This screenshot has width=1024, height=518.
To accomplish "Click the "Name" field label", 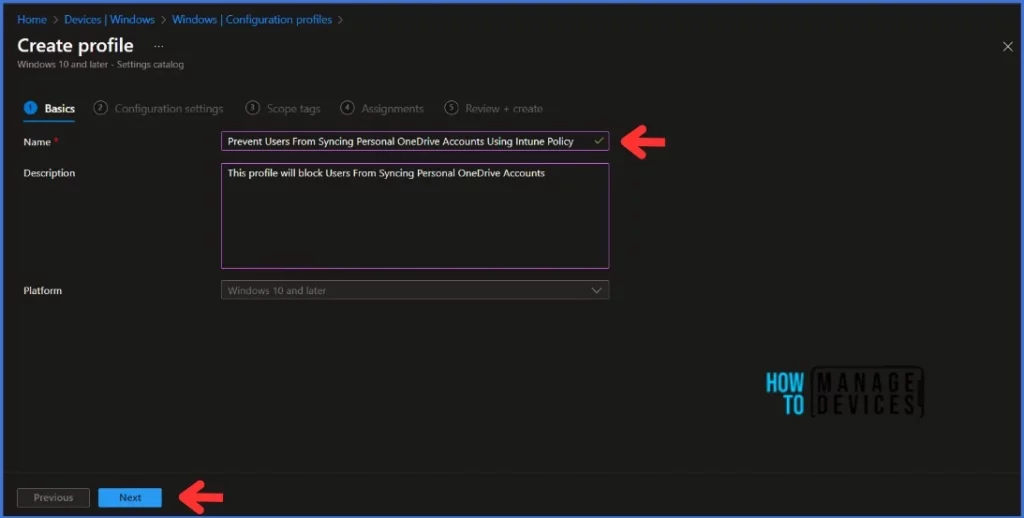I will tap(37, 142).
